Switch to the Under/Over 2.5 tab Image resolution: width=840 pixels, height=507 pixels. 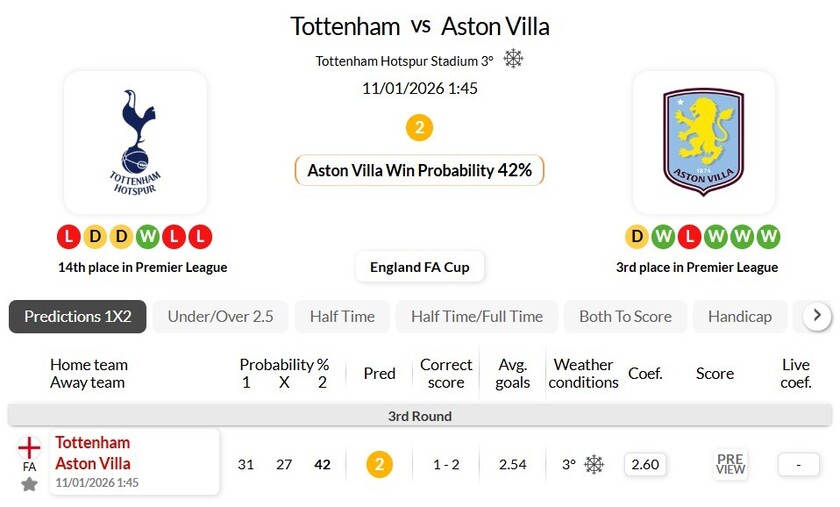pyautogui.click(x=220, y=316)
